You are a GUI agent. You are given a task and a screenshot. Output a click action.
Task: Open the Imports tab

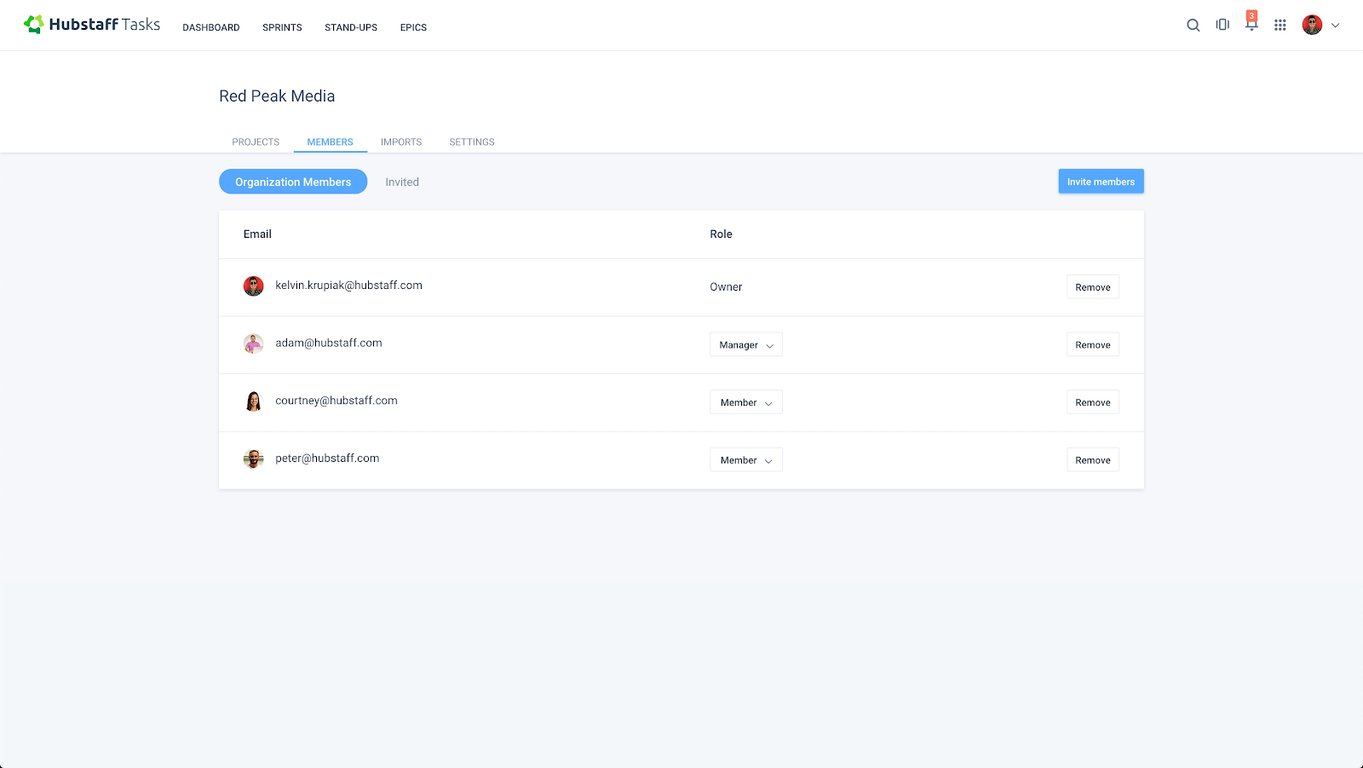(x=401, y=142)
